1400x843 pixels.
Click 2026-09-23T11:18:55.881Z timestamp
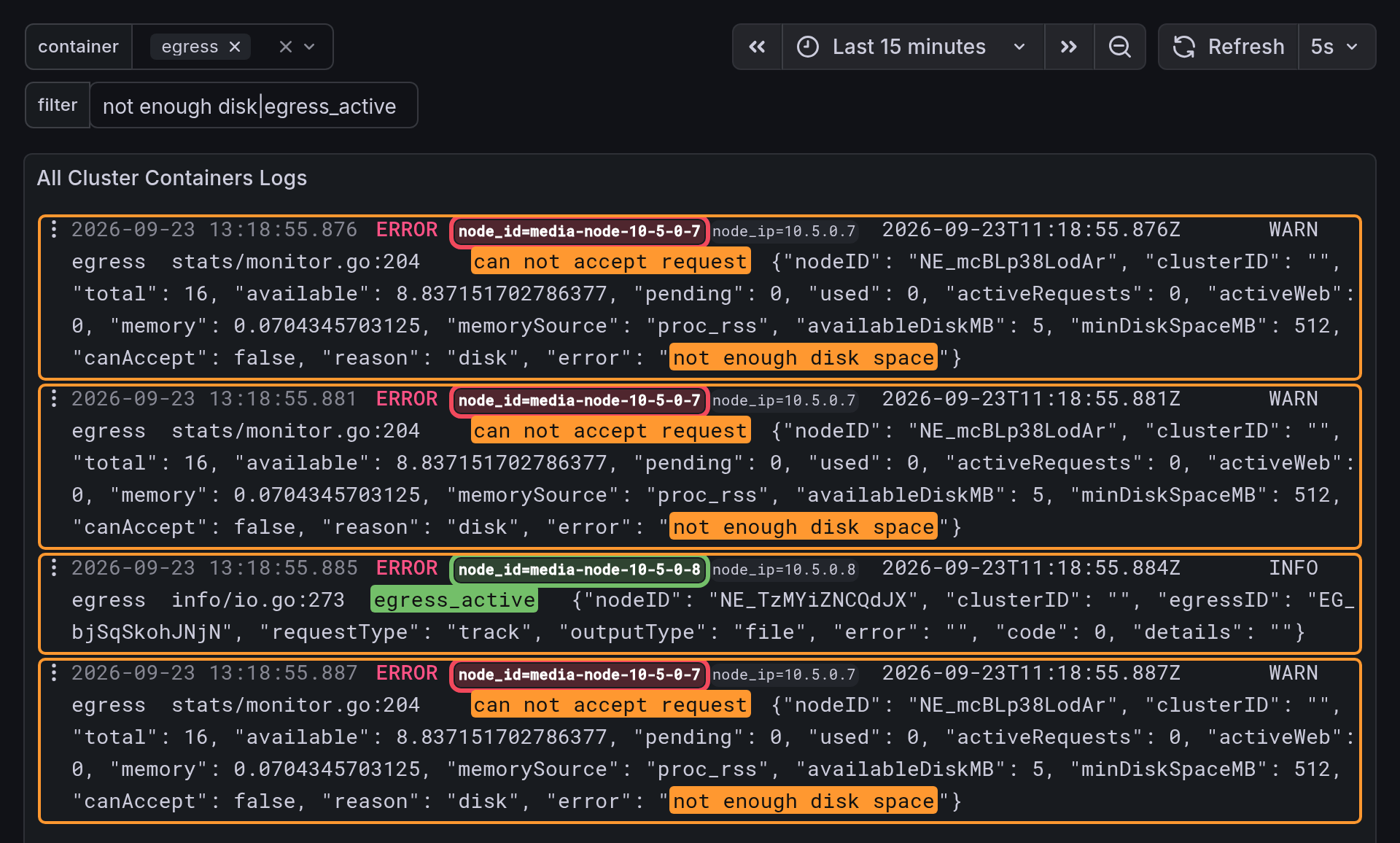coord(1031,399)
